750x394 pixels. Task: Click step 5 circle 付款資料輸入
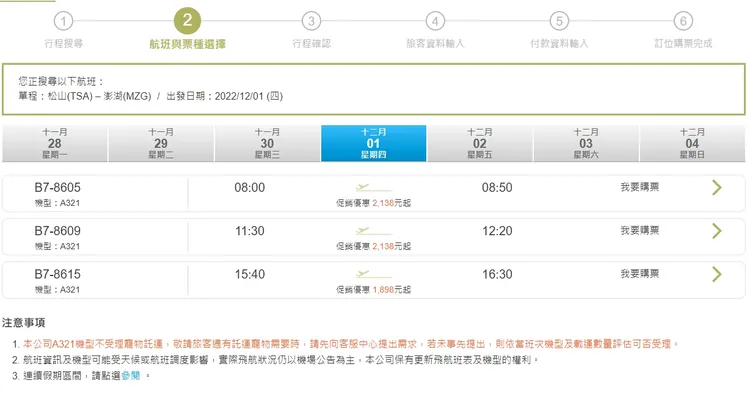click(559, 21)
